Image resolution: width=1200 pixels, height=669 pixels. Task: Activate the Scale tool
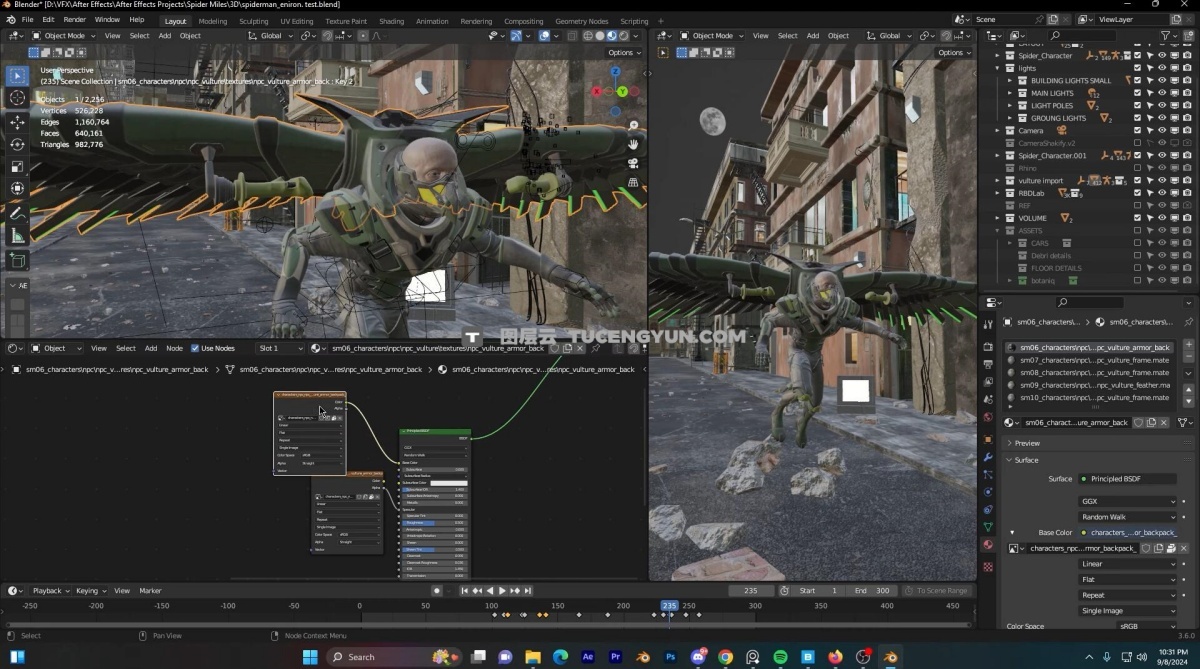17,166
